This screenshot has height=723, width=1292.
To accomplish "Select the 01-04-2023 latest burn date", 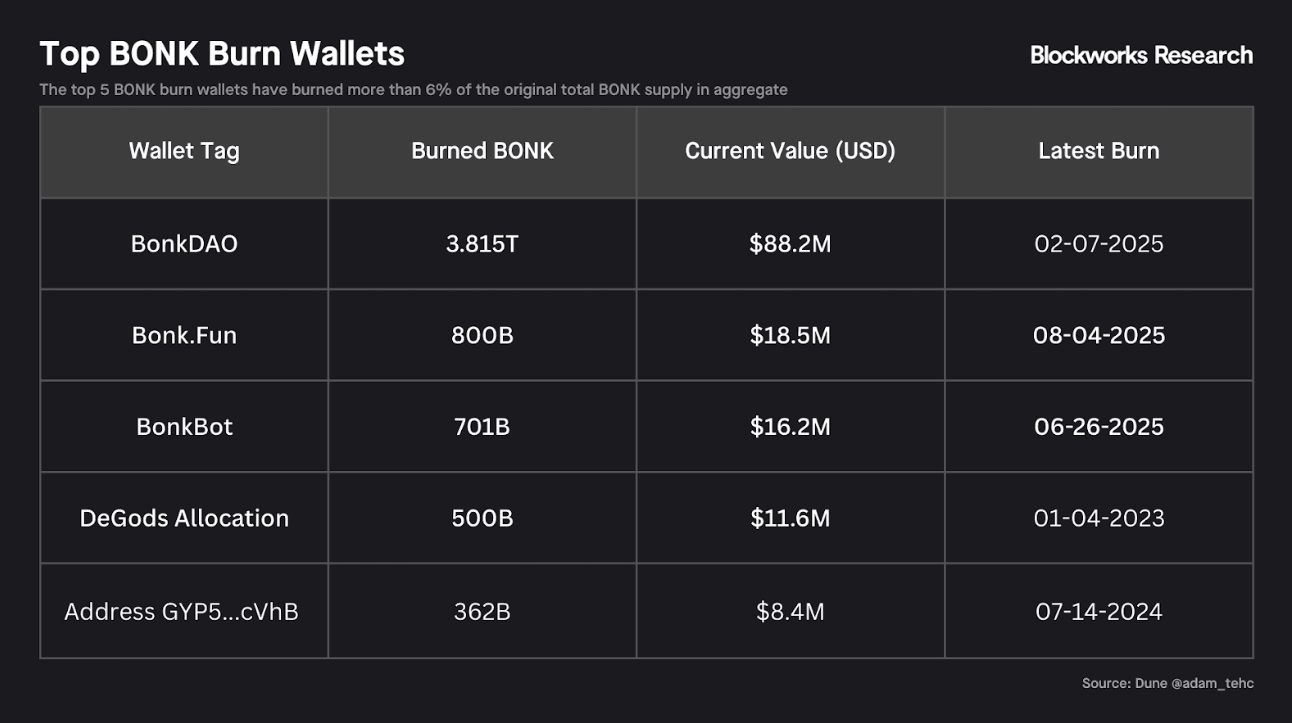I will [x=1098, y=518].
